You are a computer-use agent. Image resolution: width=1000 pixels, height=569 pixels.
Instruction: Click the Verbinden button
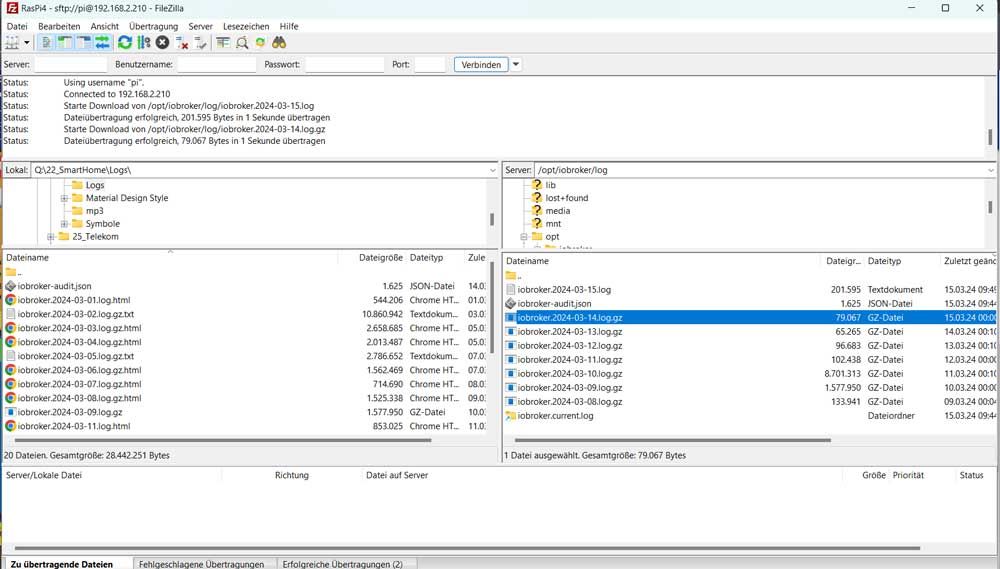pos(481,64)
